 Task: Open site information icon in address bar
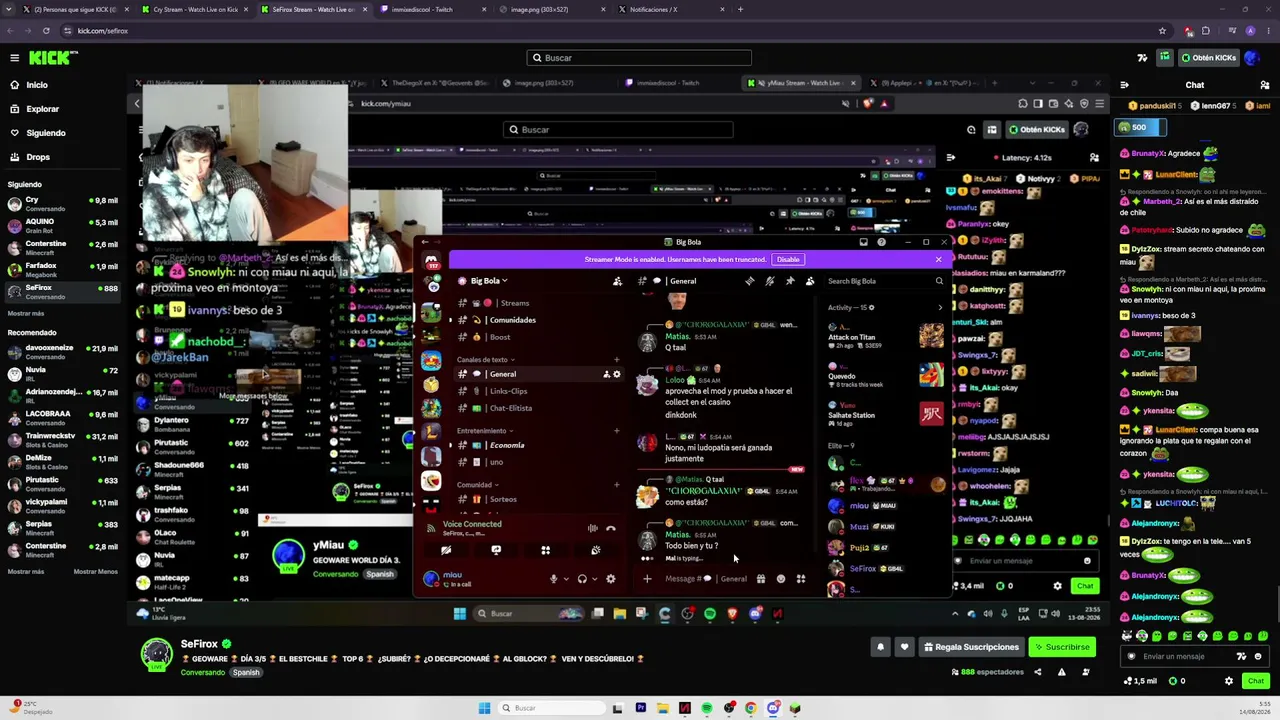[x=67, y=31]
